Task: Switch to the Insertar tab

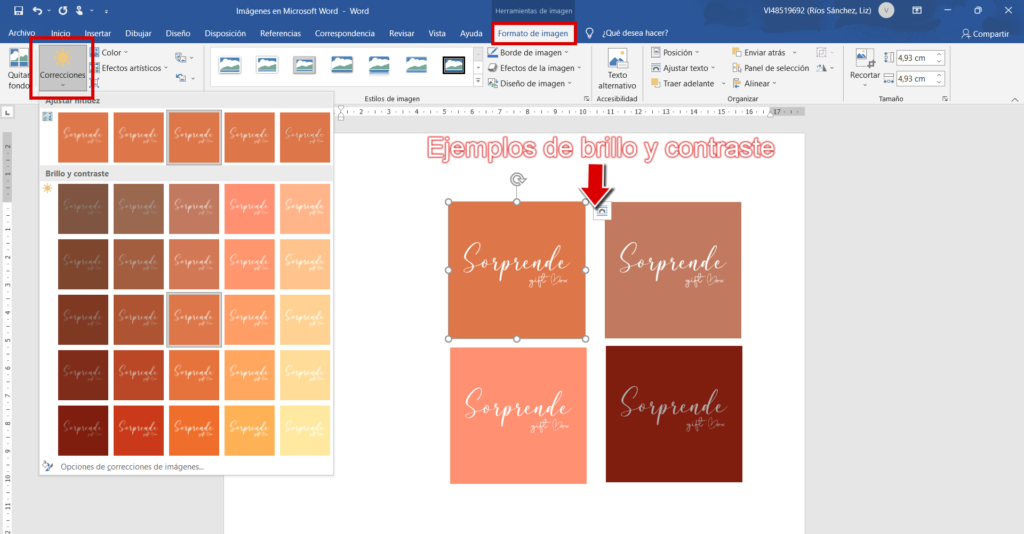Action: point(97,33)
